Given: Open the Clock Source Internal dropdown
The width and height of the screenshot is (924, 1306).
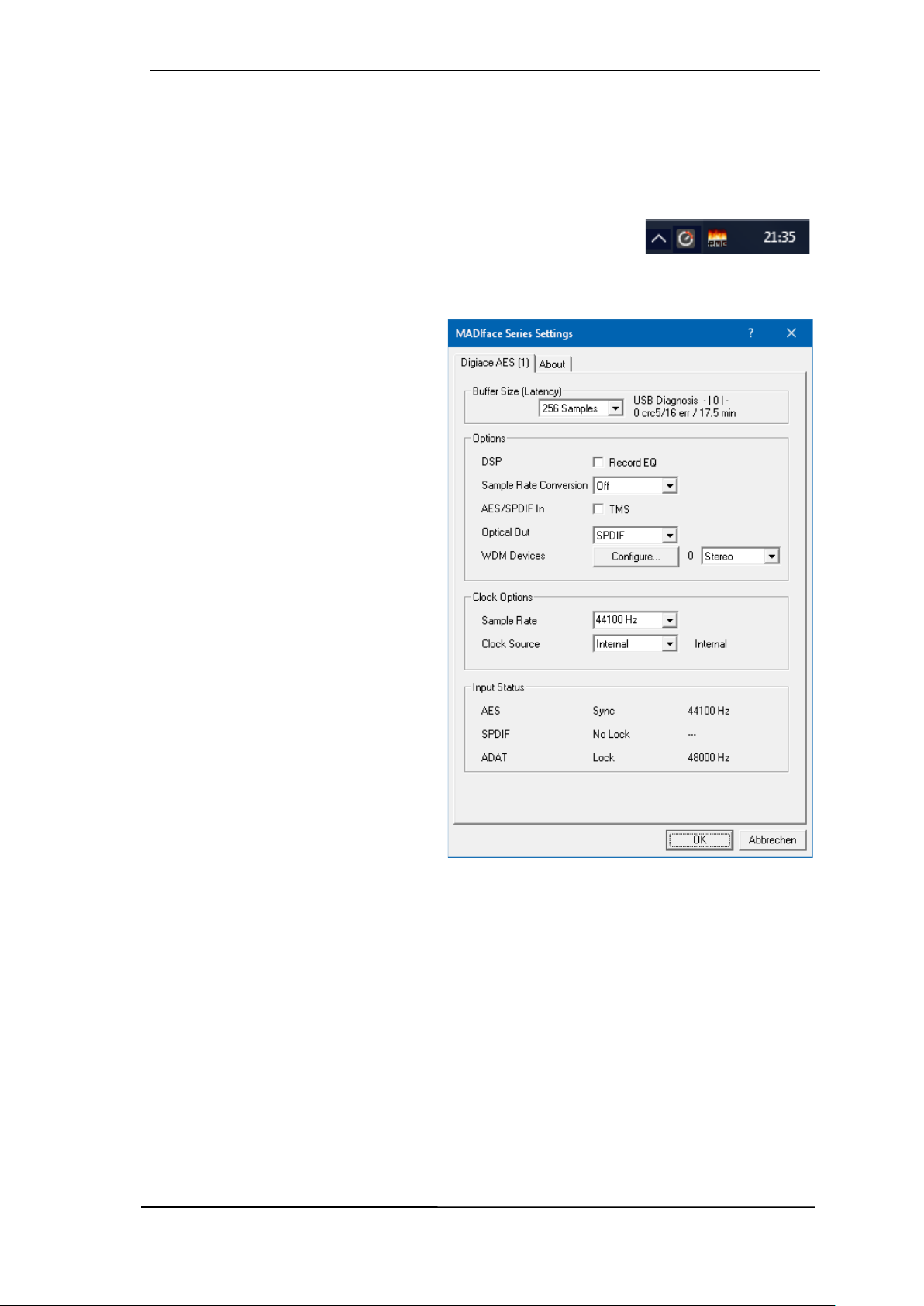Looking at the screenshot, I should tap(636, 644).
